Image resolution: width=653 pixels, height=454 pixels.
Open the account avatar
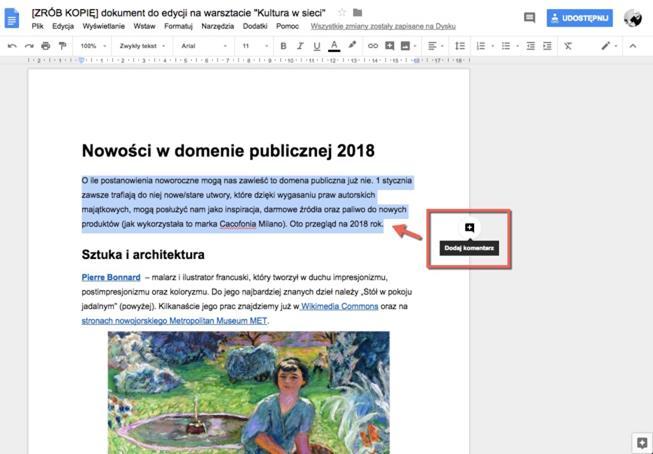point(633,18)
